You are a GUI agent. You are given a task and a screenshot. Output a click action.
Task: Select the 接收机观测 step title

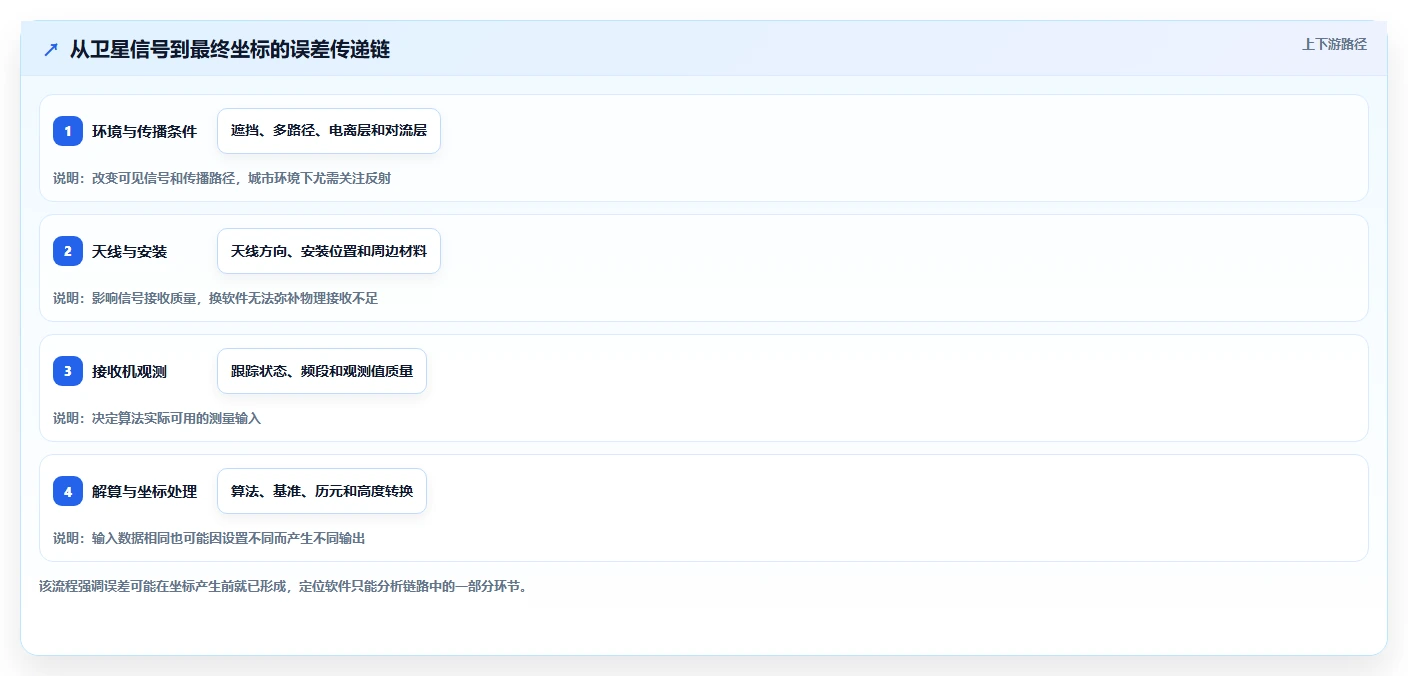point(129,371)
